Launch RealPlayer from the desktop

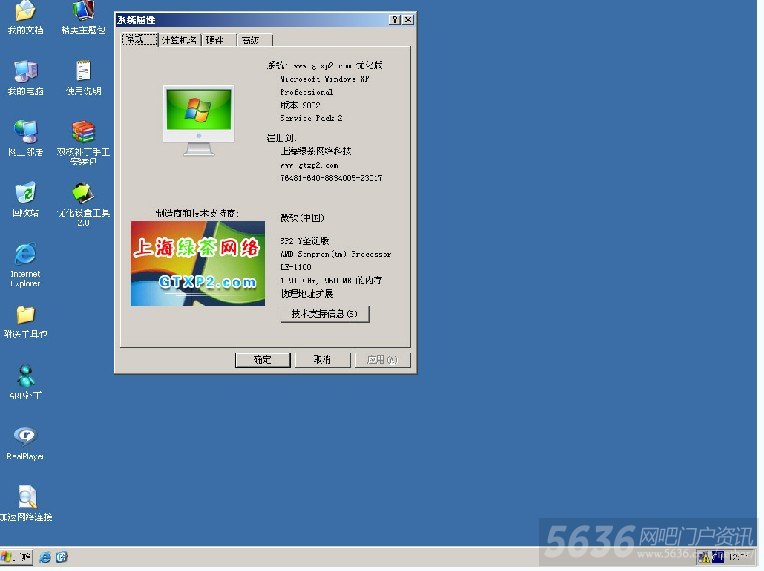[25, 443]
